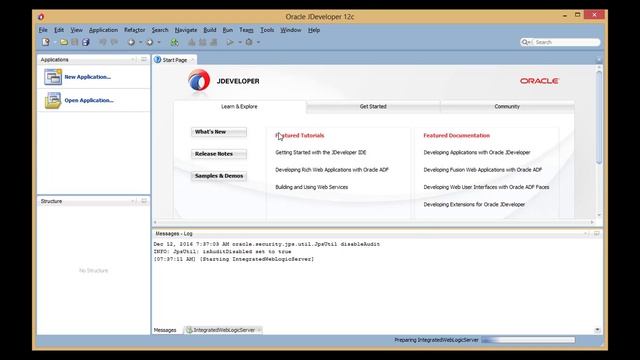Click the Start Page scroll-down arrow
Image resolution: width=640 pixels, height=360 pixels.
click(x=599, y=215)
